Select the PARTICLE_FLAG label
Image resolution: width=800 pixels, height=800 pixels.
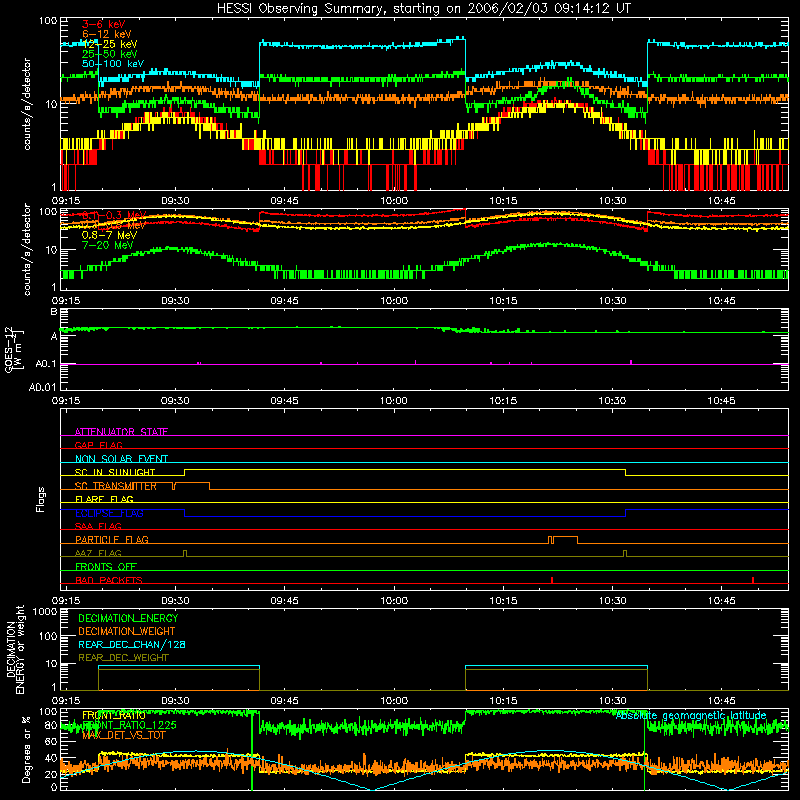click(x=112, y=539)
